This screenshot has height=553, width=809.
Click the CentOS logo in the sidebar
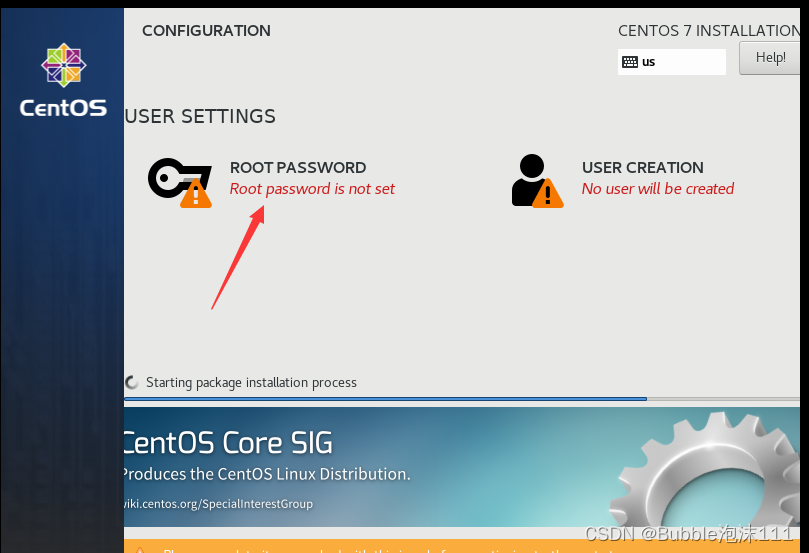tap(63, 65)
